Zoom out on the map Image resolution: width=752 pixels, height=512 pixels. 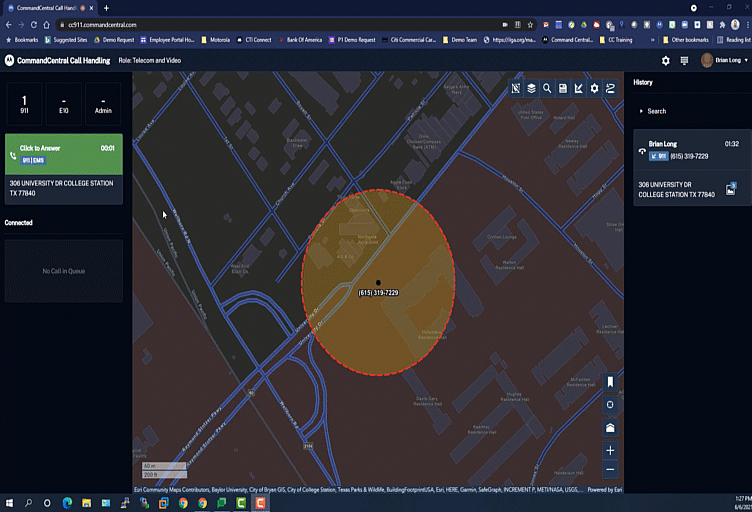tap(610, 470)
